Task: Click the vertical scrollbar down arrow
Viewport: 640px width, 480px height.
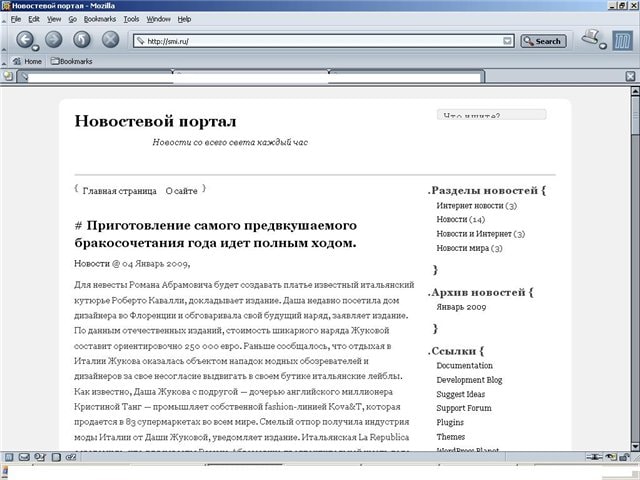Action: tap(634, 443)
